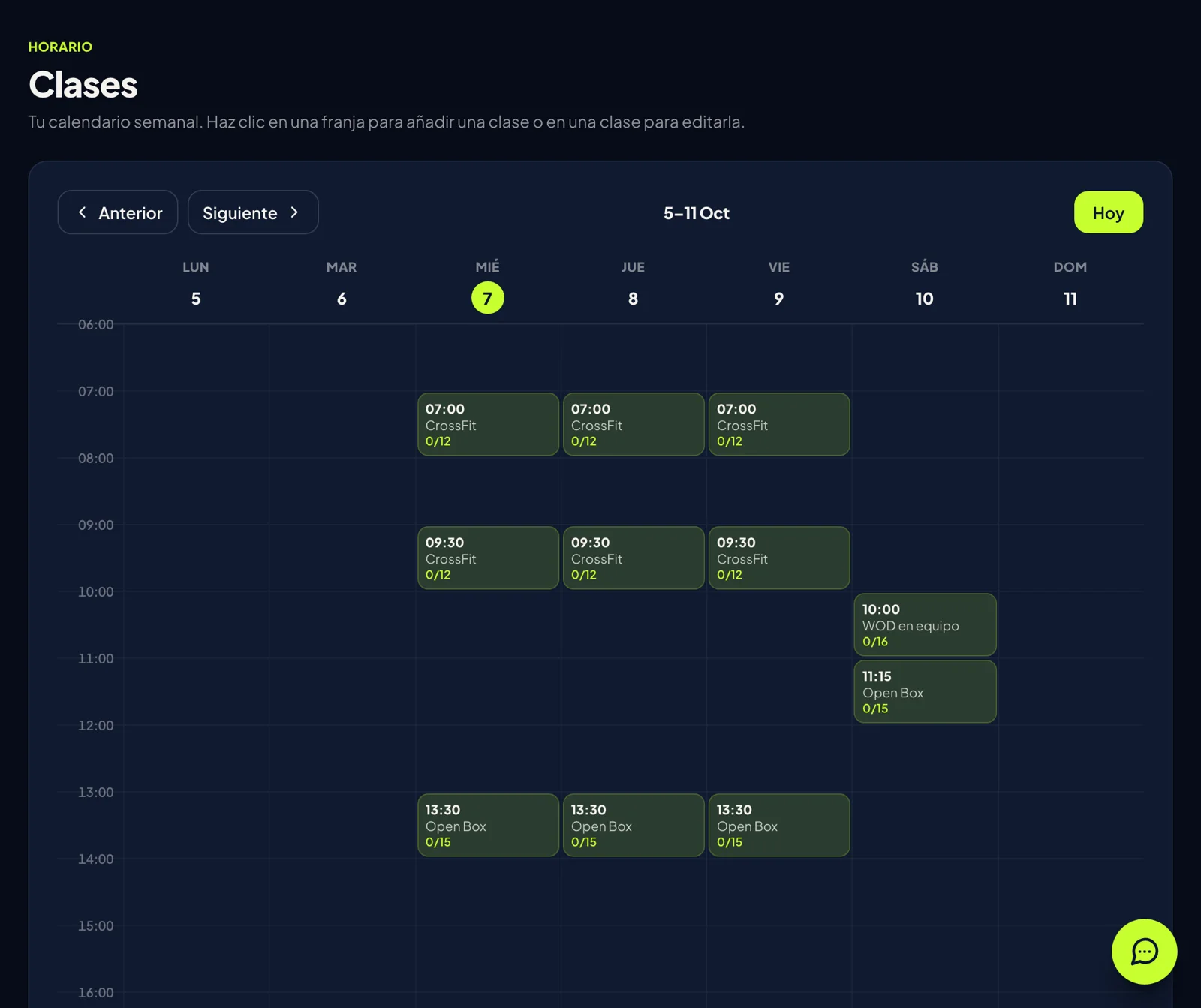Image resolution: width=1201 pixels, height=1008 pixels.
Task: Open the chat support bubble icon
Action: tap(1144, 952)
